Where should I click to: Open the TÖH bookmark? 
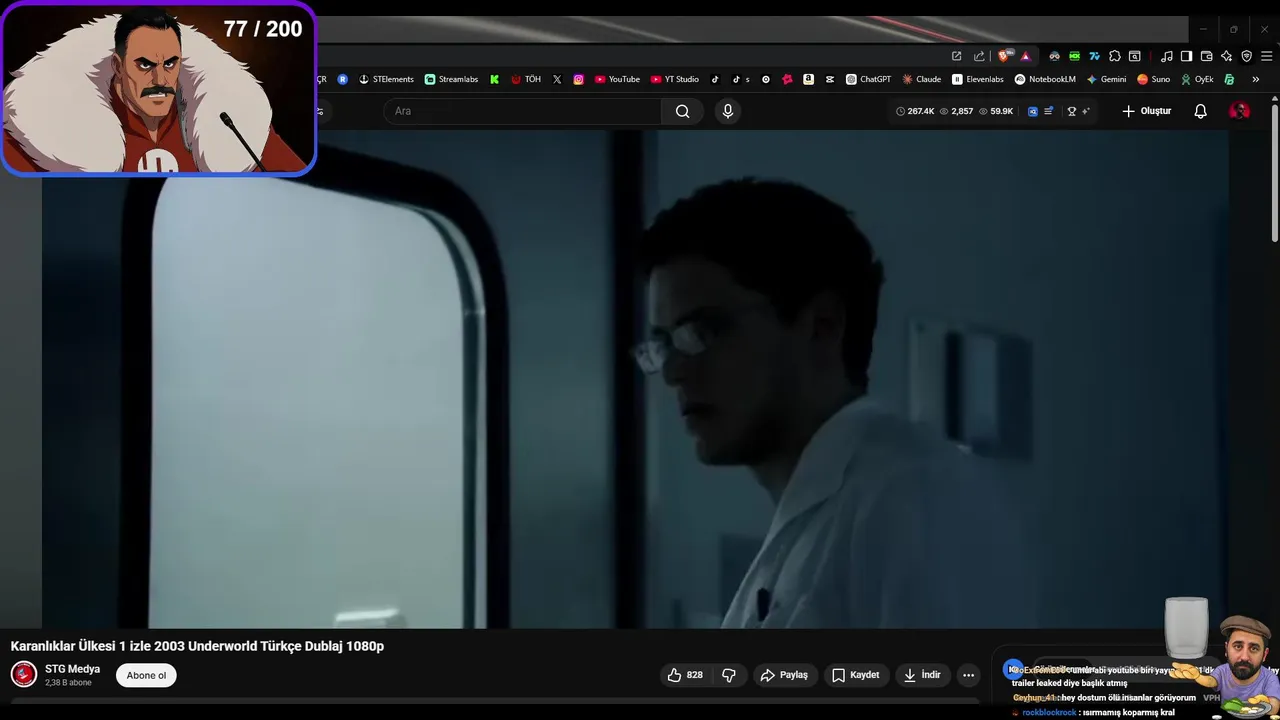click(526, 79)
